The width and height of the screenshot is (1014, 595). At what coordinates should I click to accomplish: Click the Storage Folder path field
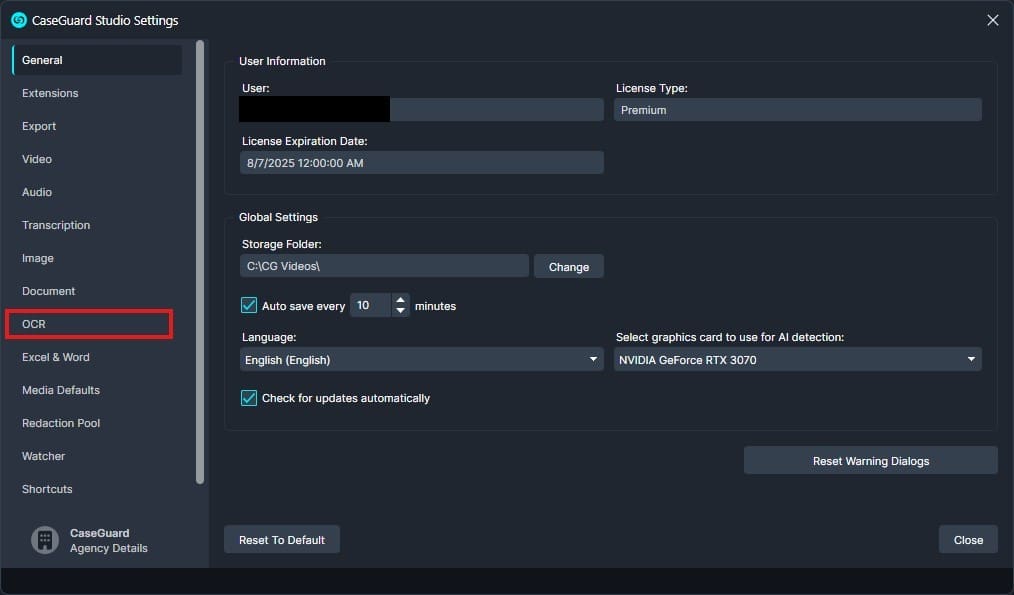point(384,266)
